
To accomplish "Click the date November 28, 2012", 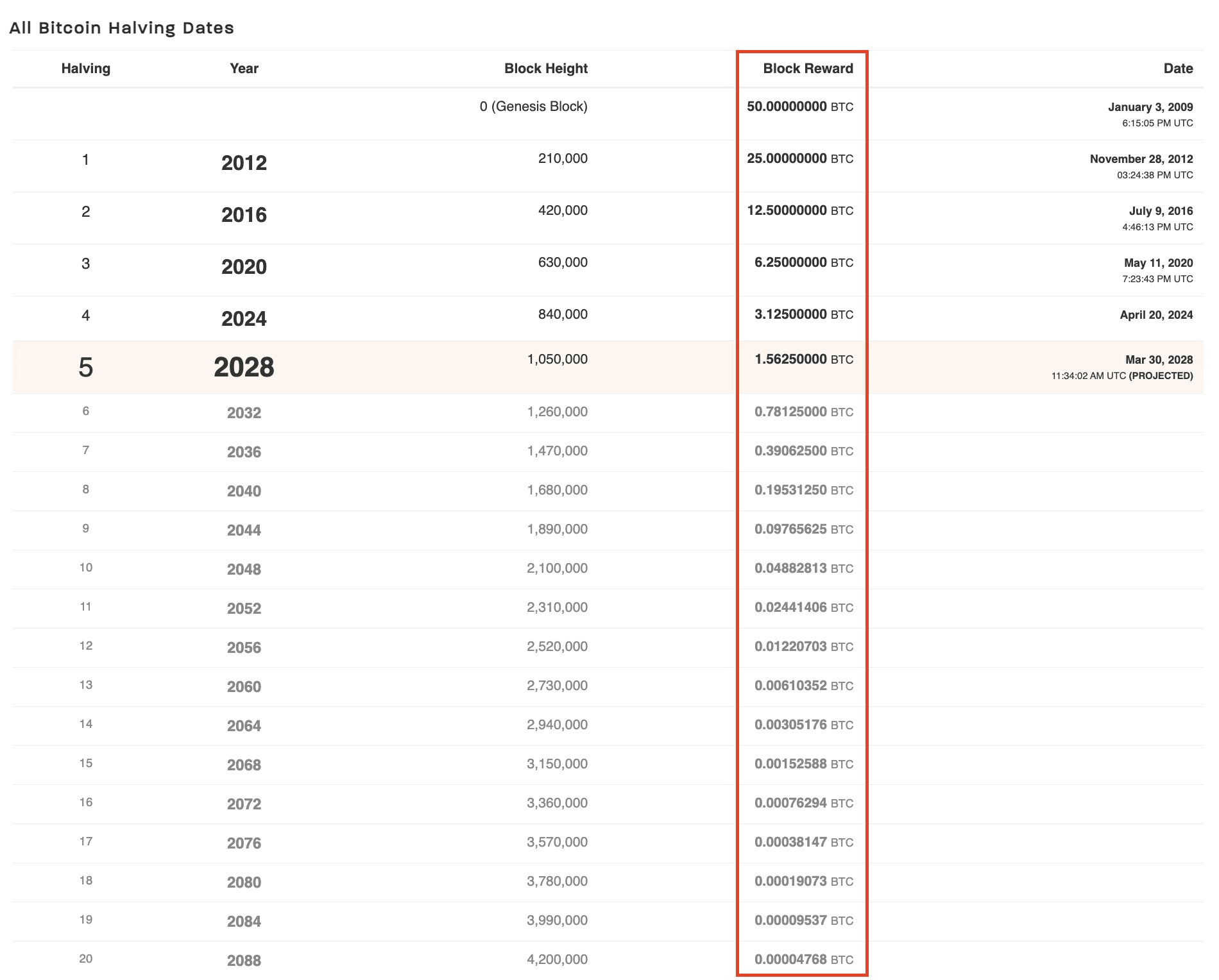I will pos(1141,159).
